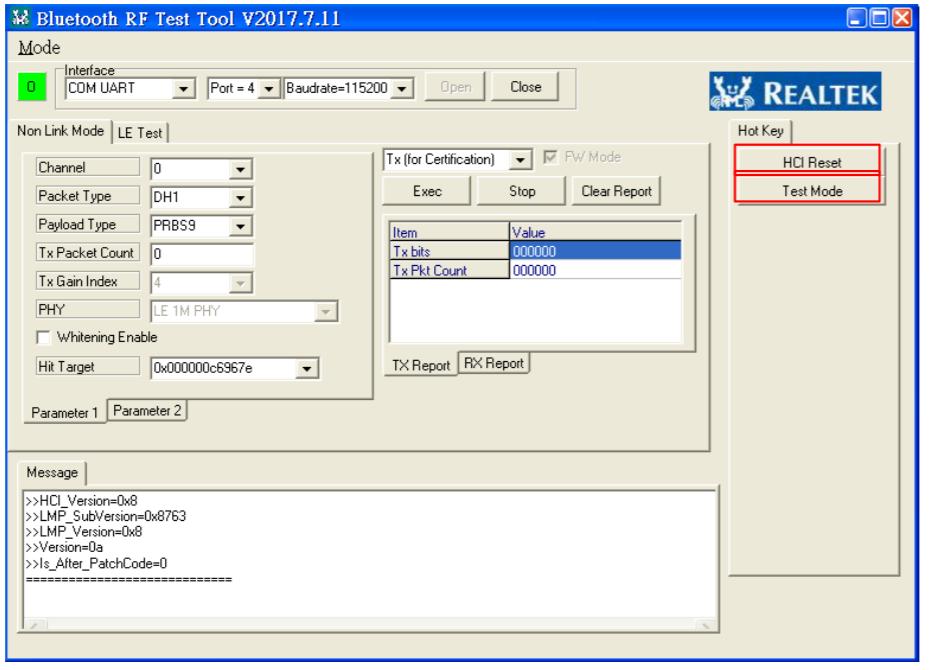Maximize the Bluetooth RF Test Tool window
Viewport: 930px width, 670px height.
pyautogui.click(x=879, y=18)
